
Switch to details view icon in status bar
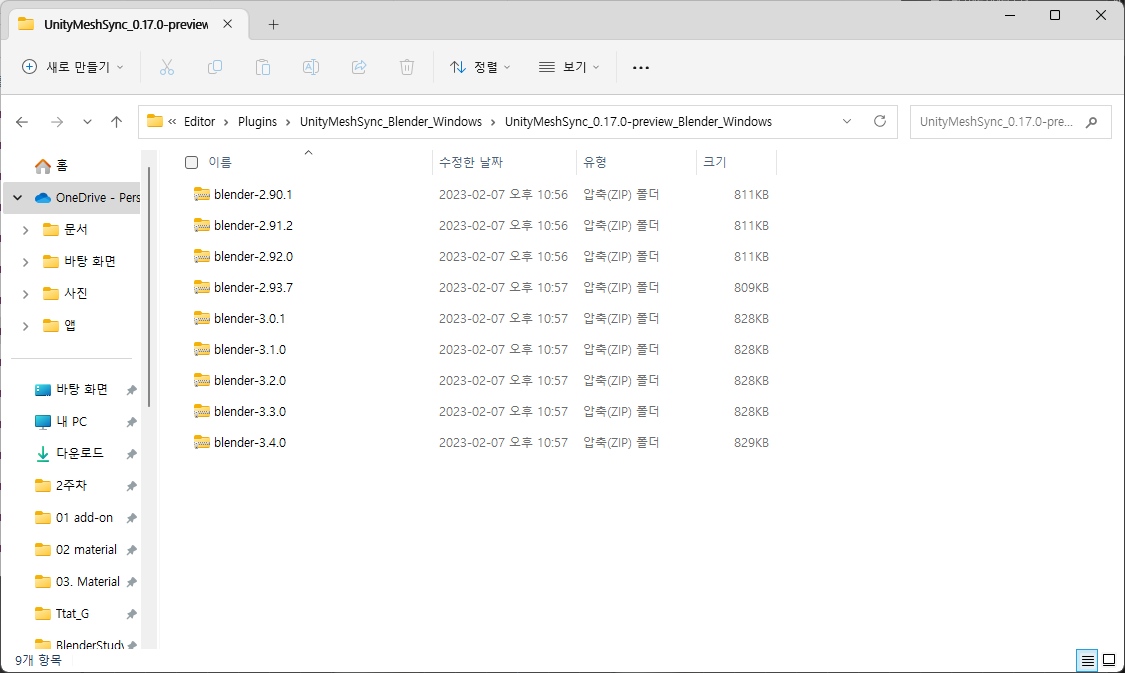pos(1087,660)
